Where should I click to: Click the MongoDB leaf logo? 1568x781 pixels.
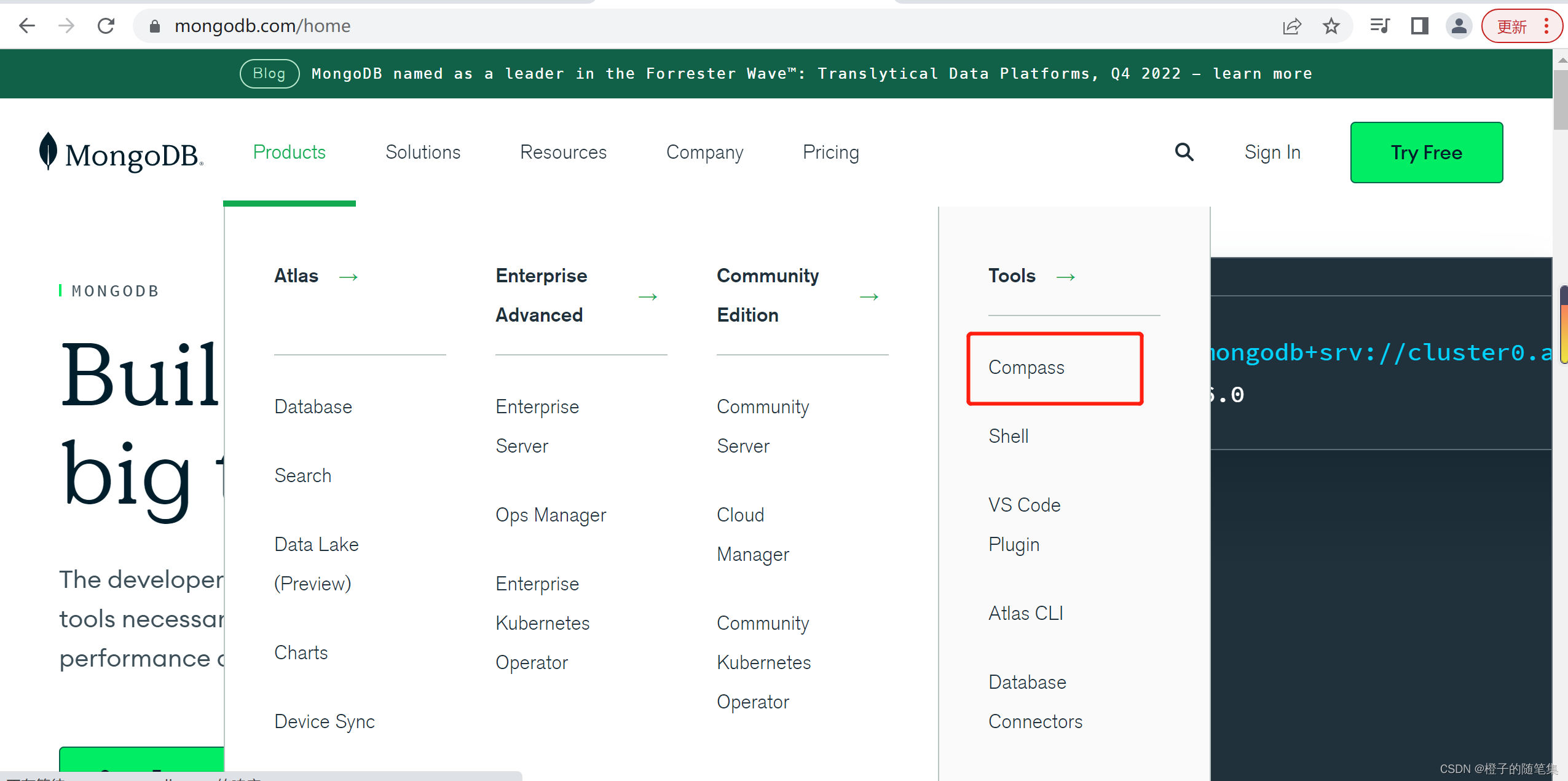point(48,151)
